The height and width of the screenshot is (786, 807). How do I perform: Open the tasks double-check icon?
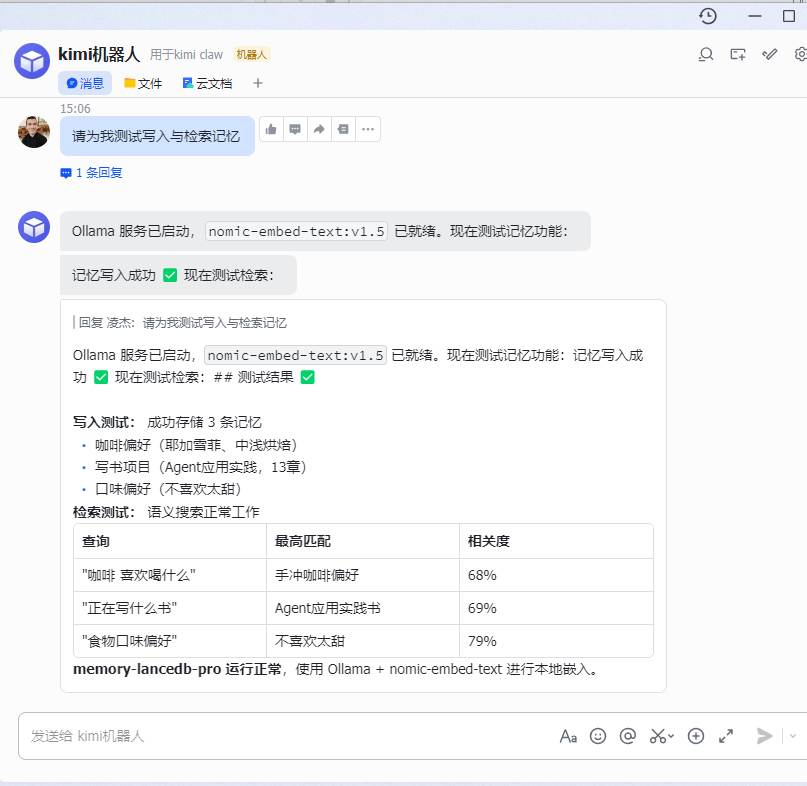coord(769,54)
